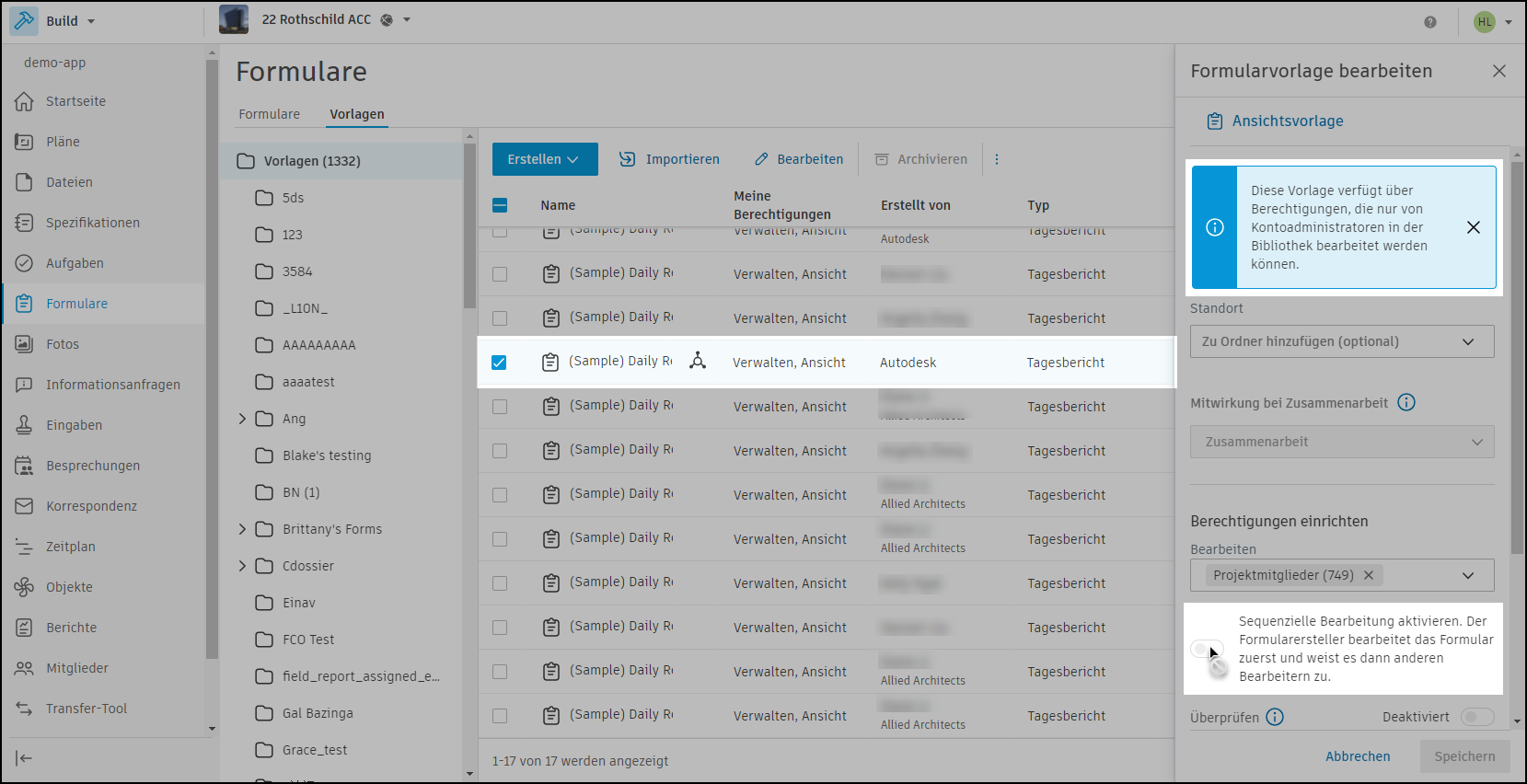Open the Bearbeiten permissions dropdown arrow
Screen dimensions: 1527x784
click(1468, 575)
